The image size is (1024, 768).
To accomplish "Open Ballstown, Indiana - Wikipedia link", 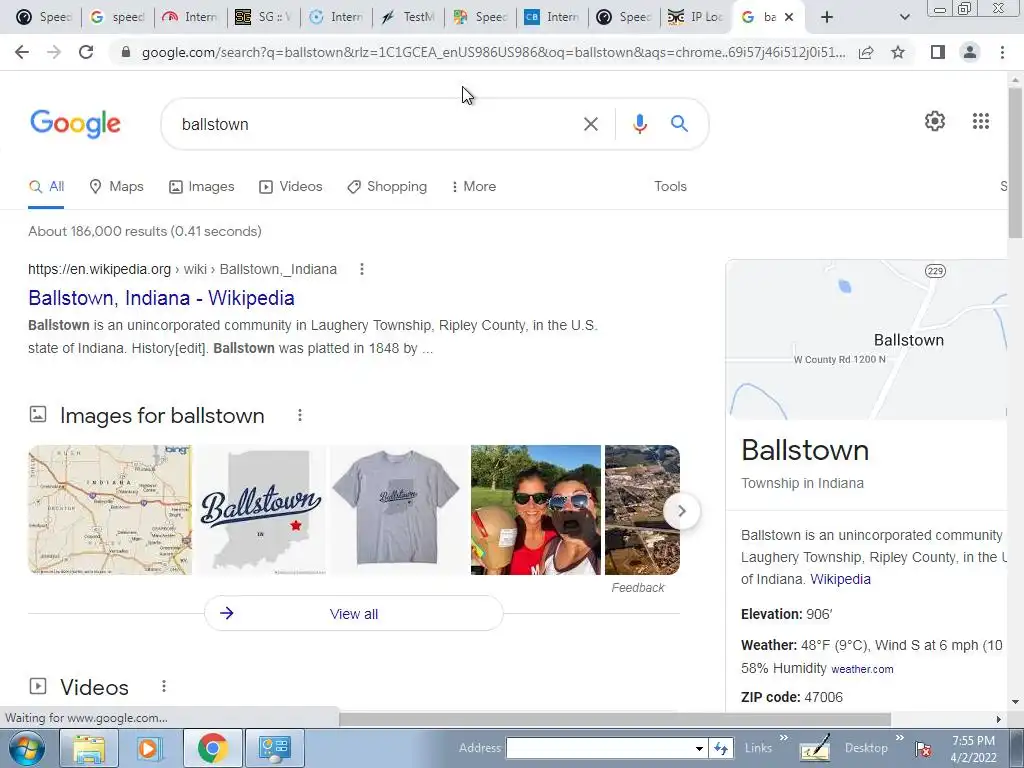I will click(x=161, y=298).
